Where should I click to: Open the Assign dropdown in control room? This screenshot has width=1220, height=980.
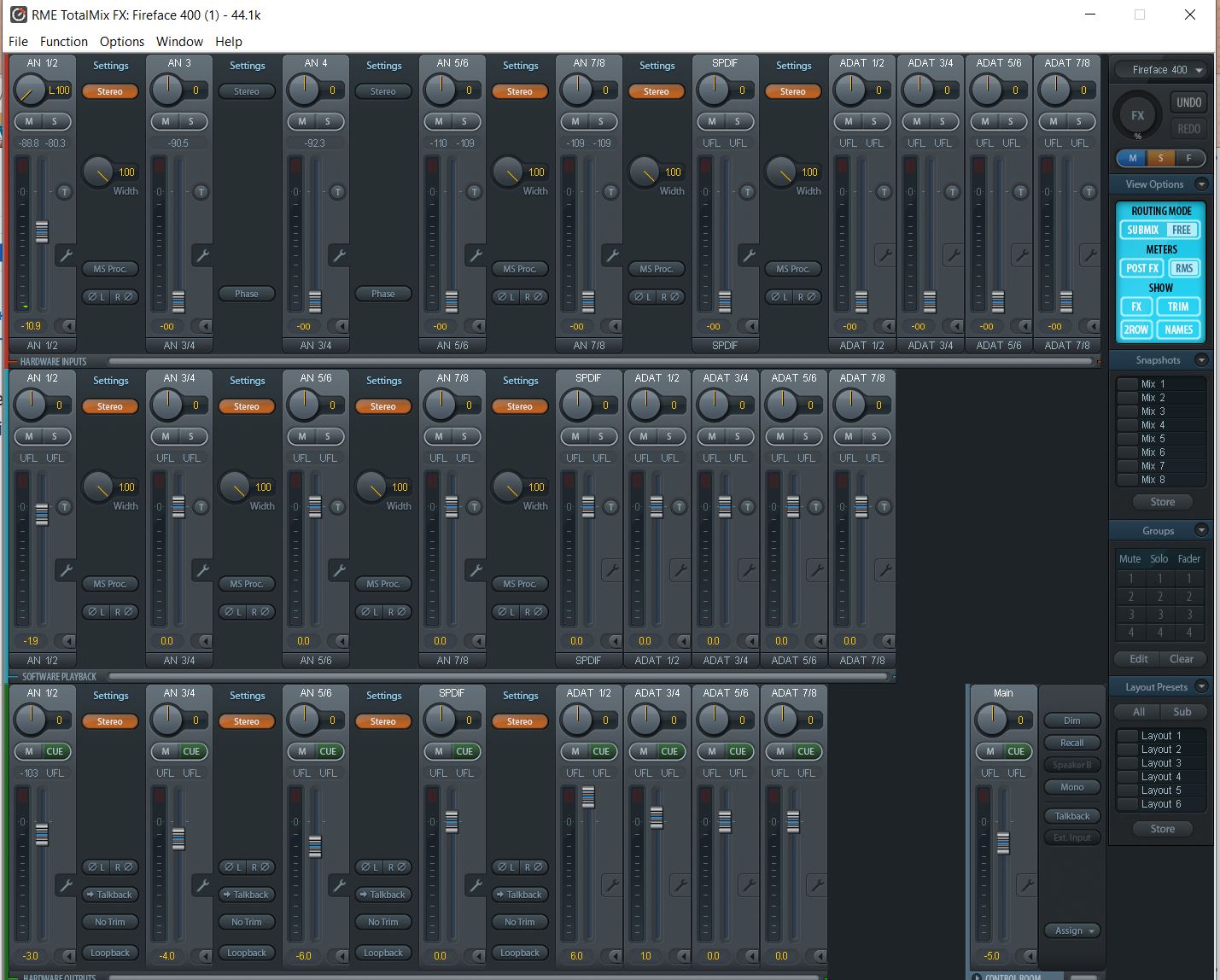[1071, 930]
